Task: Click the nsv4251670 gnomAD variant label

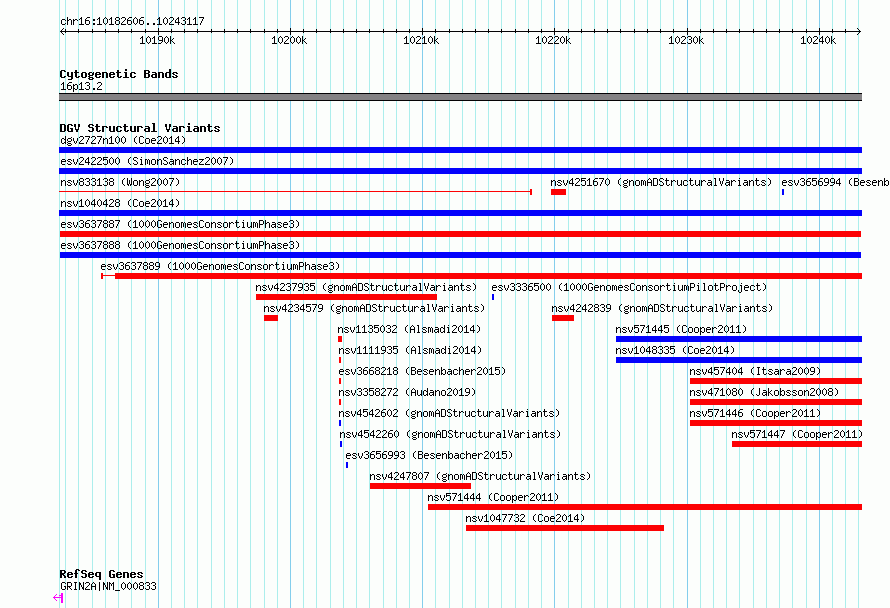Action: (x=661, y=182)
